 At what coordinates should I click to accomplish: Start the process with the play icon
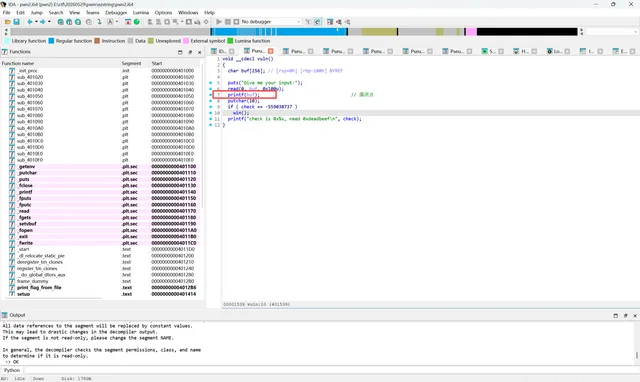[219, 22]
